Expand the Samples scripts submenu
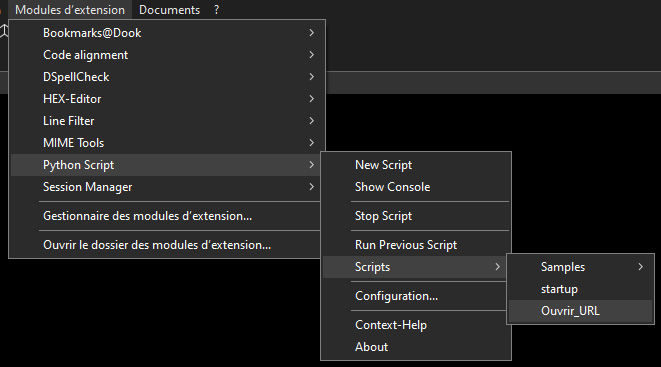661x367 pixels. (580, 267)
